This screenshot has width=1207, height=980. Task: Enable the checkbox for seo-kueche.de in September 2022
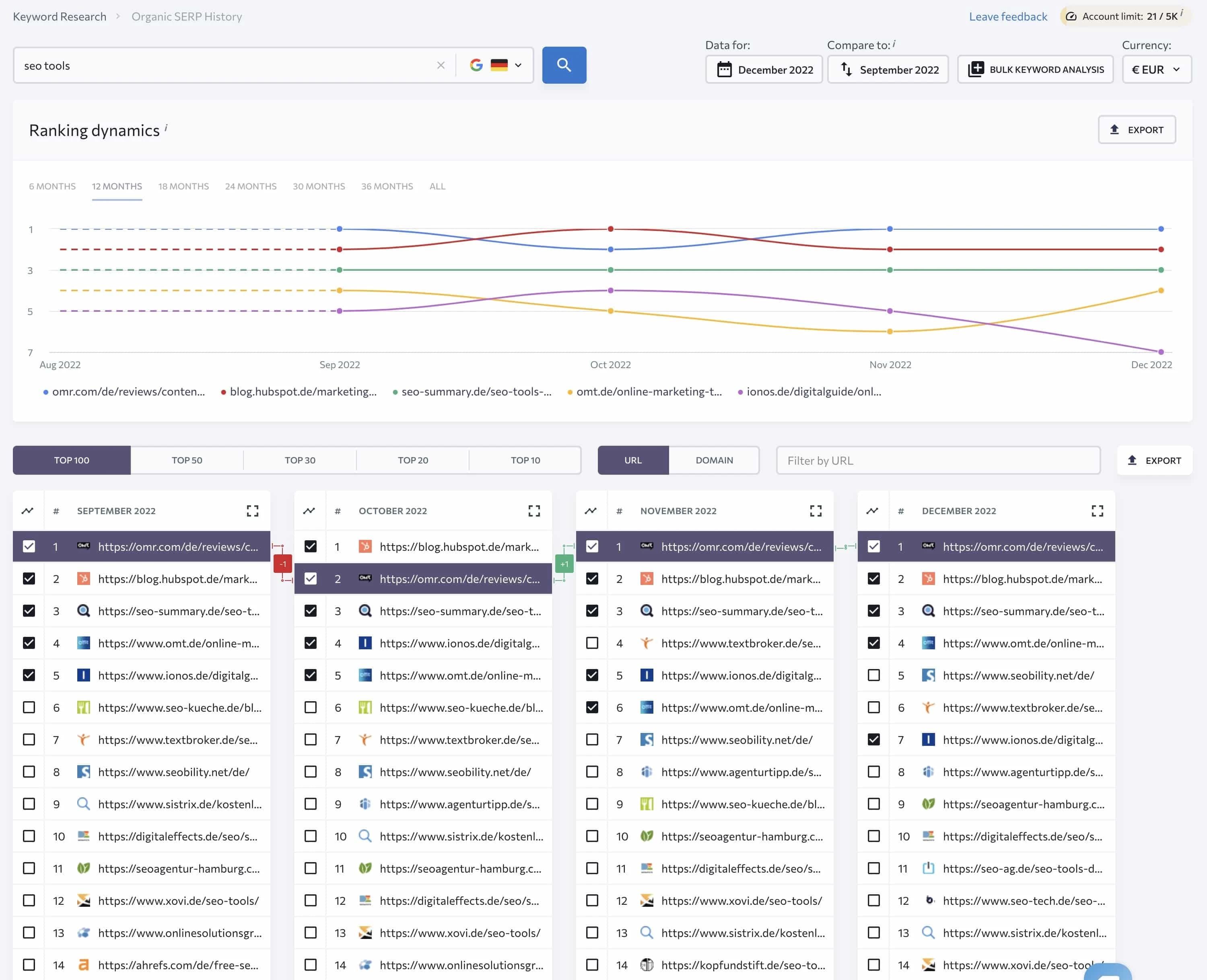click(x=29, y=707)
